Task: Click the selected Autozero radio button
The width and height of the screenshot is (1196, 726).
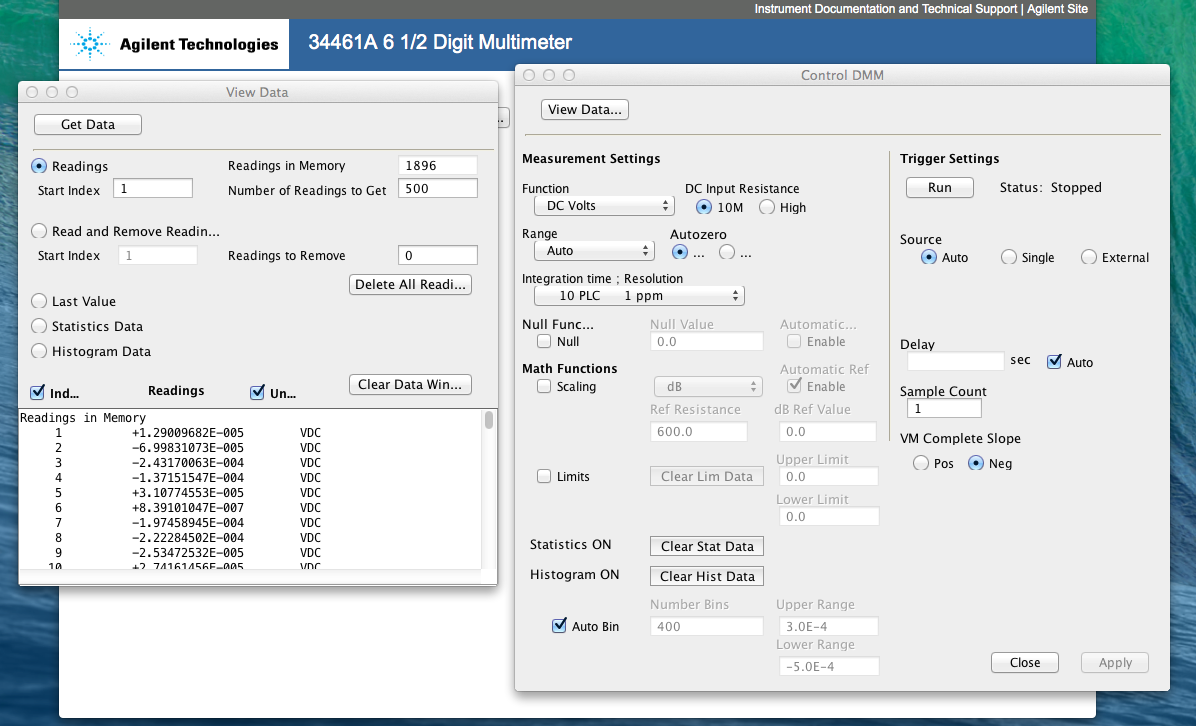Action: click(x=680, y=252)
